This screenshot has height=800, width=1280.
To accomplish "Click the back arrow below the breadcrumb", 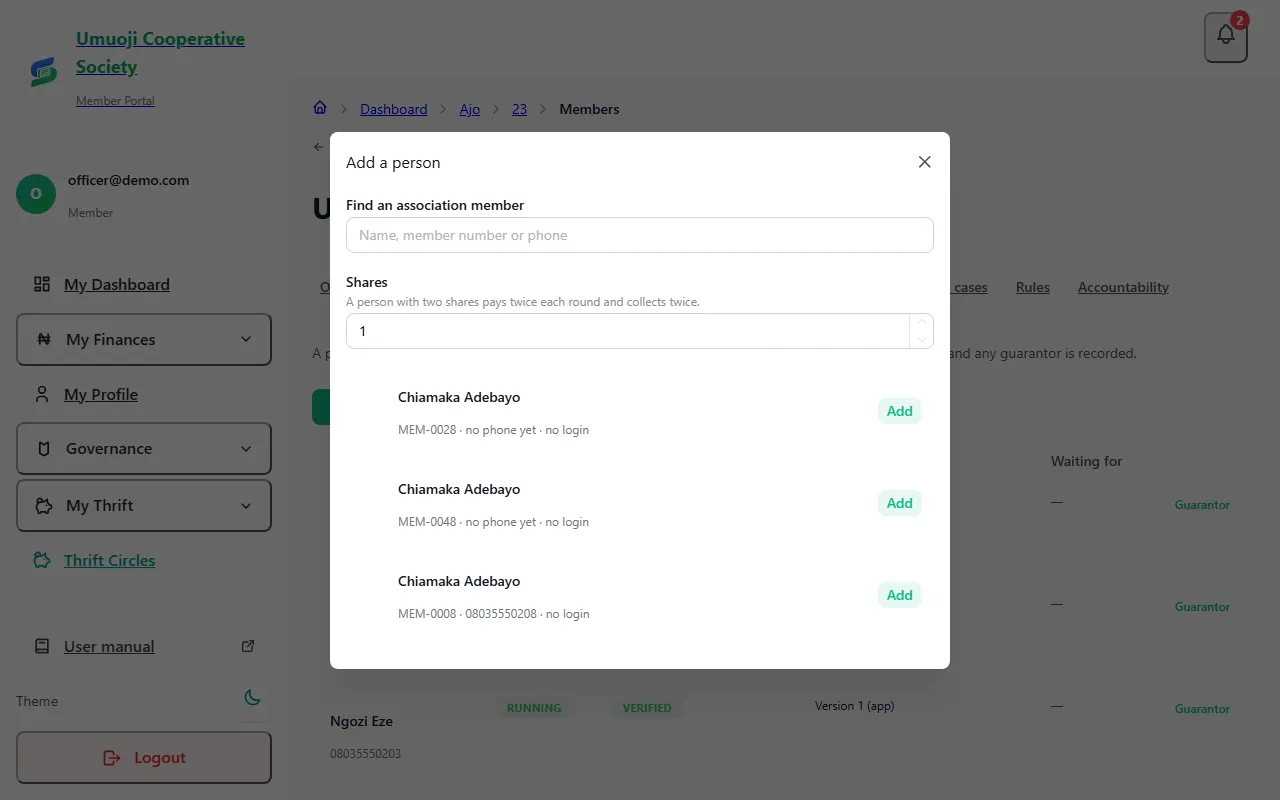I will point(318,147).
